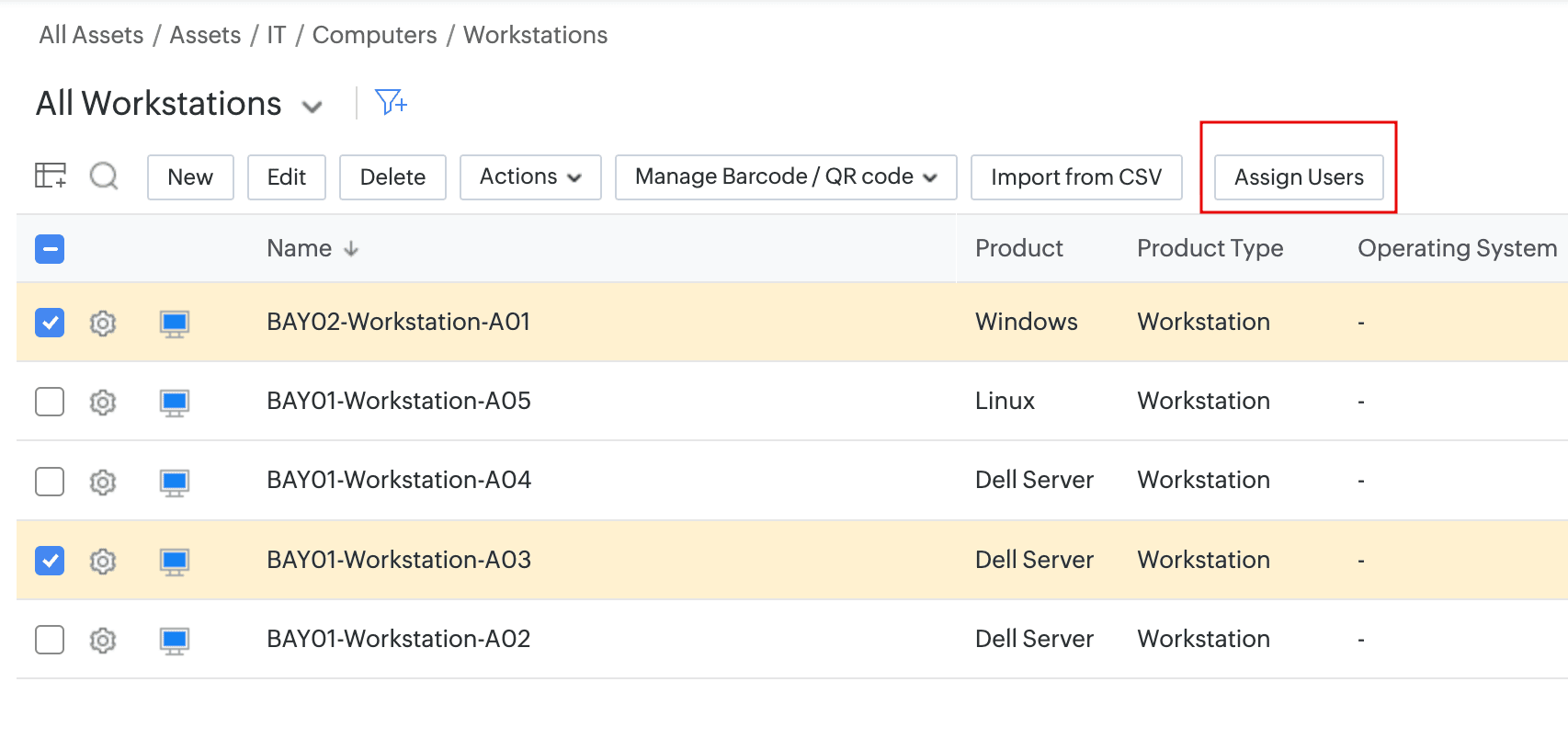Image resolution: width=1568 pixels, height=750 pixels.
Task: Click monitor icon for BAY01-Workstation-A04
Action: click(x=175, y=482)
